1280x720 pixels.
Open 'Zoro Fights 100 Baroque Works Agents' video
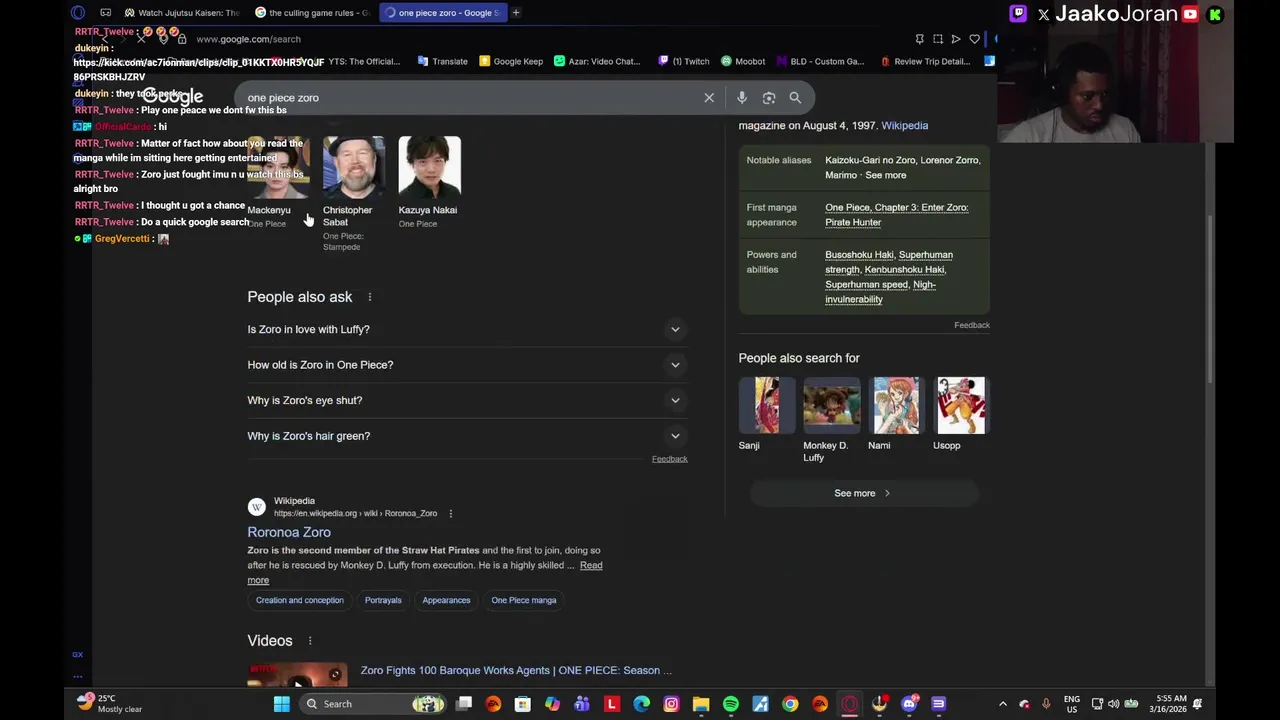pyautogui.click(x=516, y=670)
